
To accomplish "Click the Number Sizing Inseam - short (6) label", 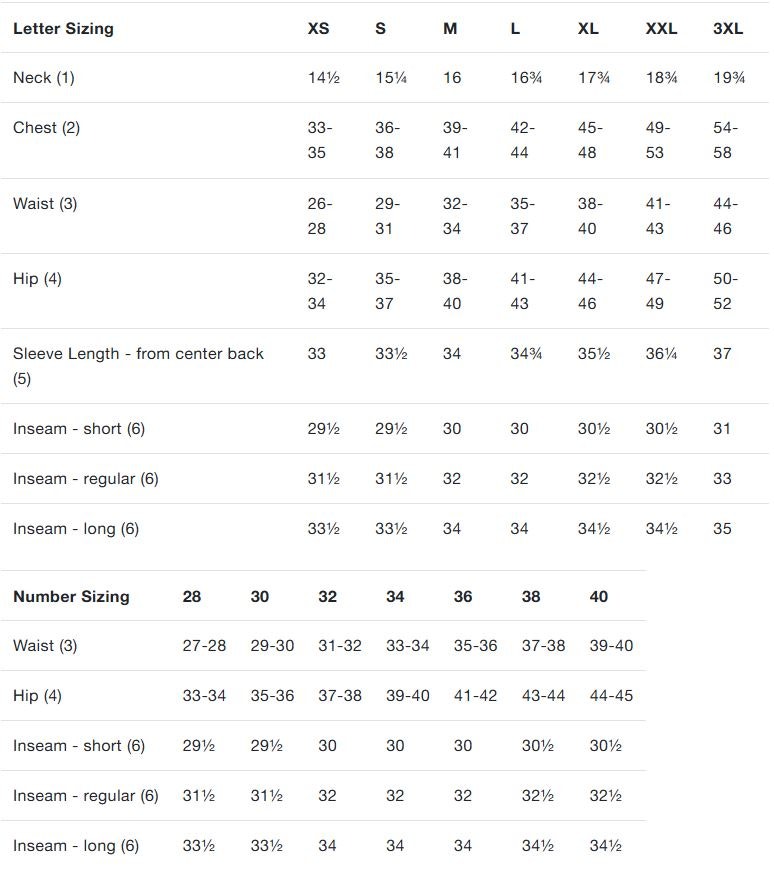I will pos(79,746).
